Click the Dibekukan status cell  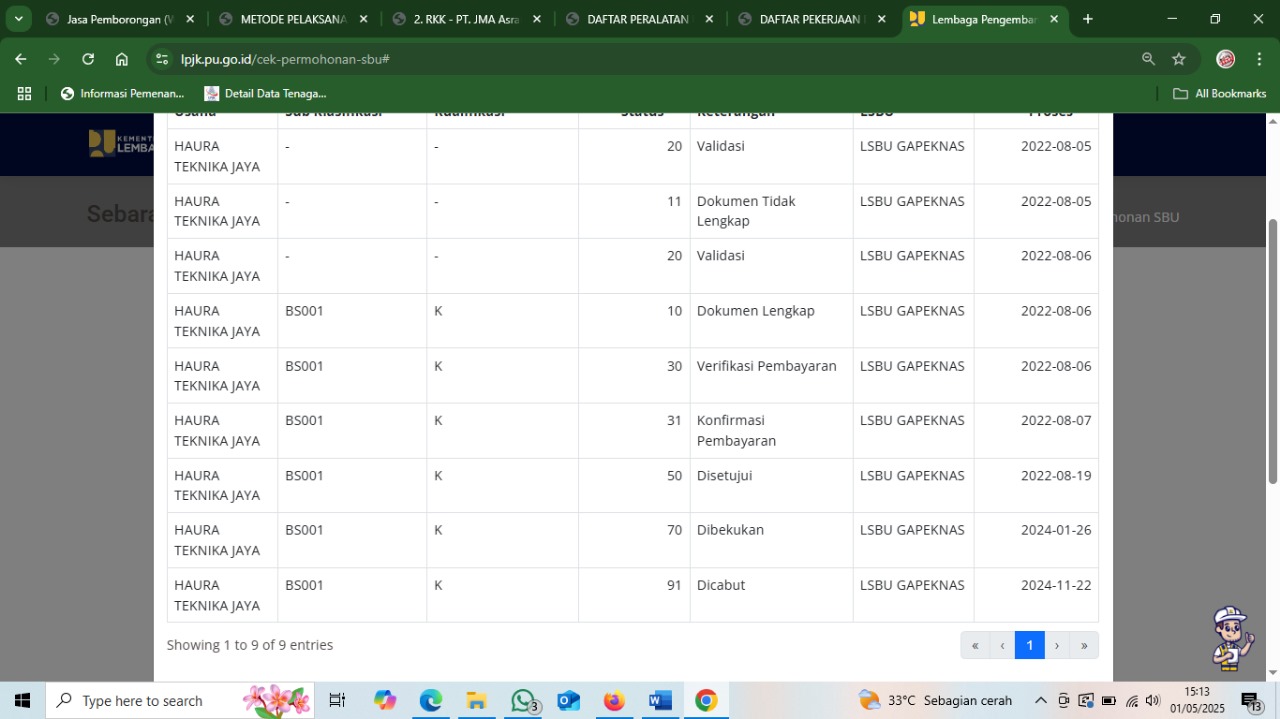click(772, 540)
